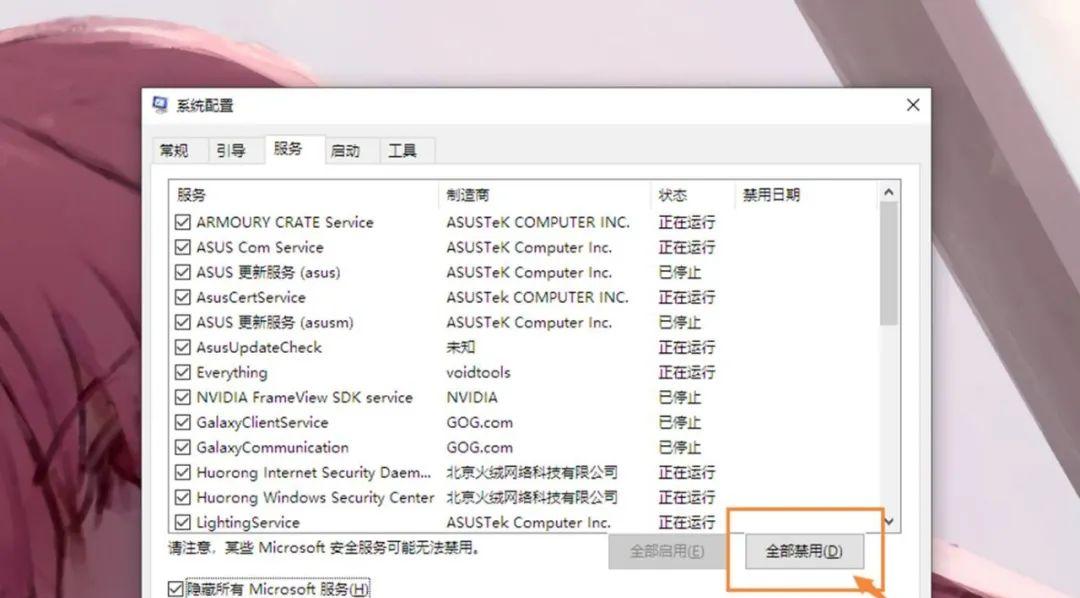Select the ARMOURY CRATE Service name

pos(284,222)
